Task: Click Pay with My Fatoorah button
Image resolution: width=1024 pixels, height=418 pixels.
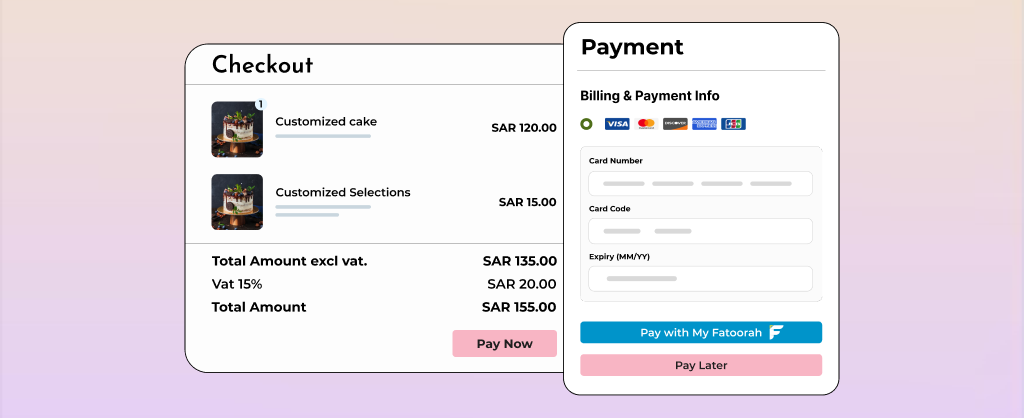Action: pos(700,332)
